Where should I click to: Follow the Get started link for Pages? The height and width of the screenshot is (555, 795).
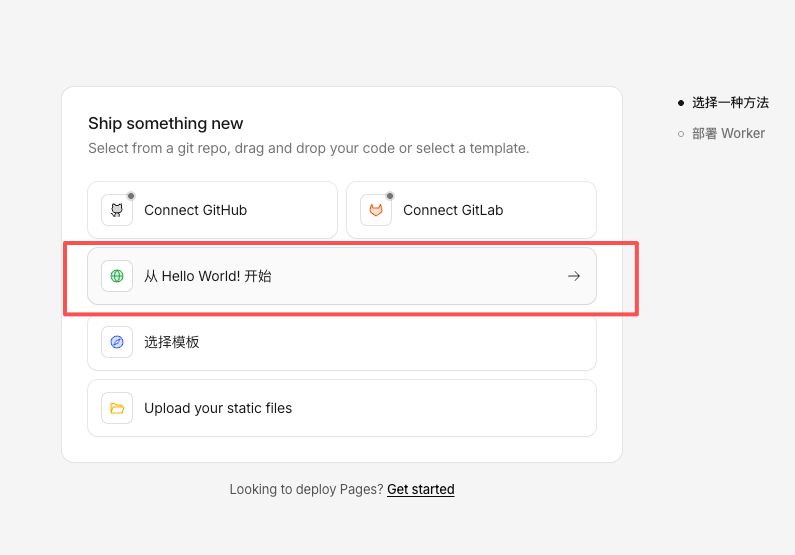[x=421, y=489]
